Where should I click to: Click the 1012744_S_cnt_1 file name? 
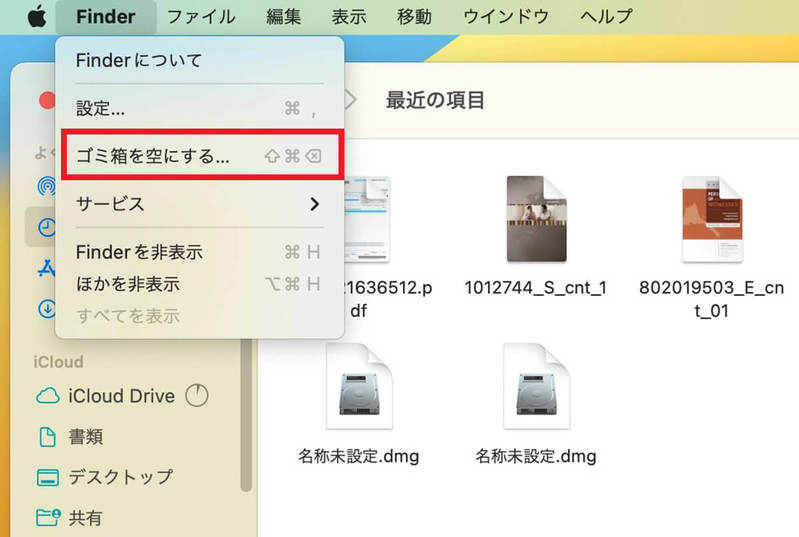coord(536,288)
